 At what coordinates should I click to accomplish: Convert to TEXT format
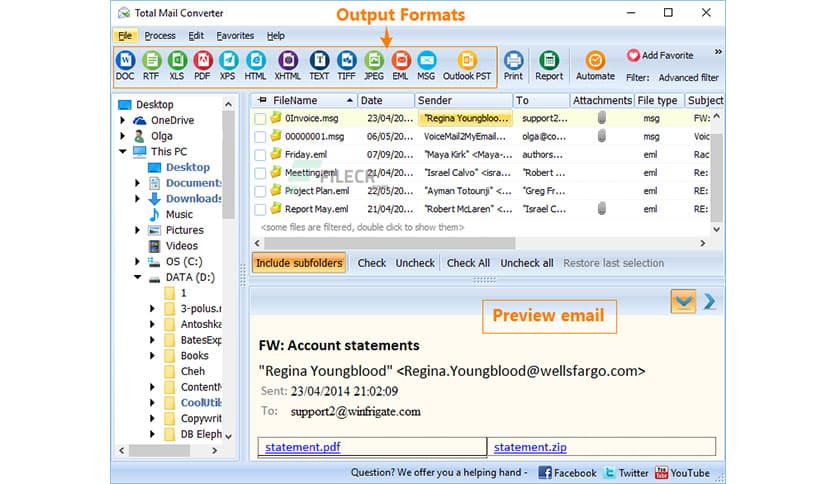tap(319, 66)
